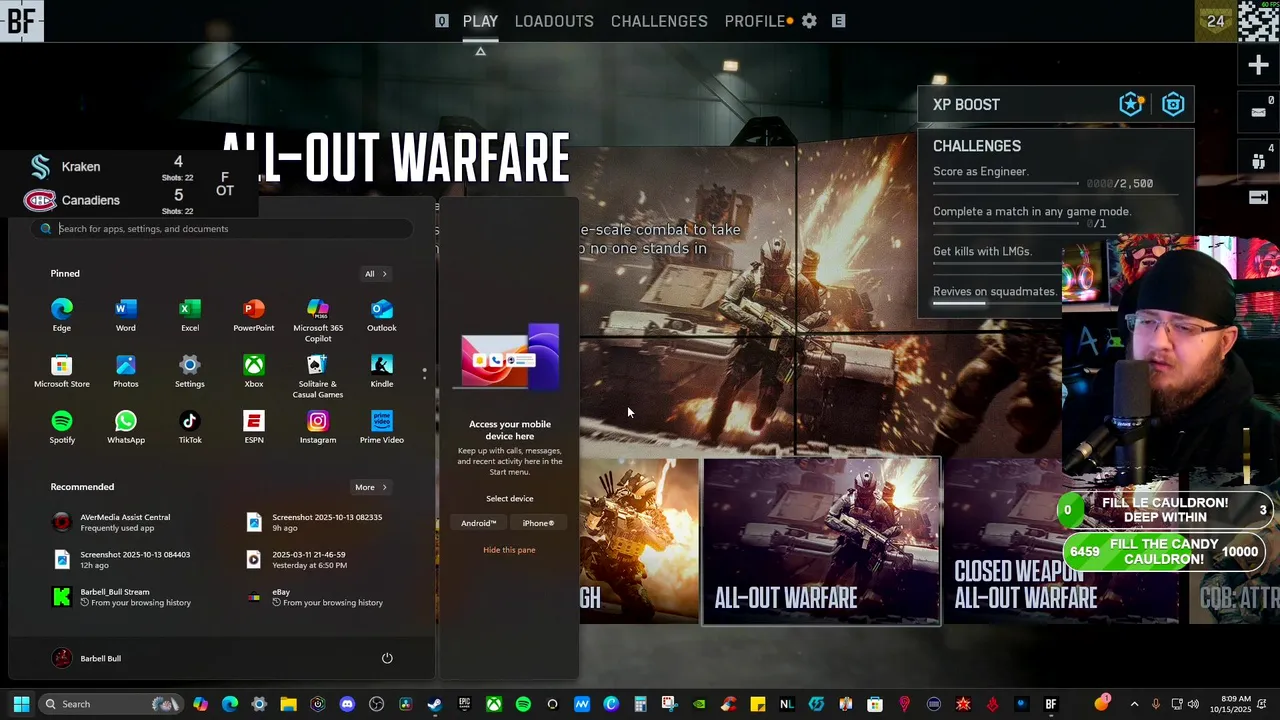Screen dimensions: 1280x720
Task: Click the XP Boost hexagon badge icon
Action: [1173, 104]
